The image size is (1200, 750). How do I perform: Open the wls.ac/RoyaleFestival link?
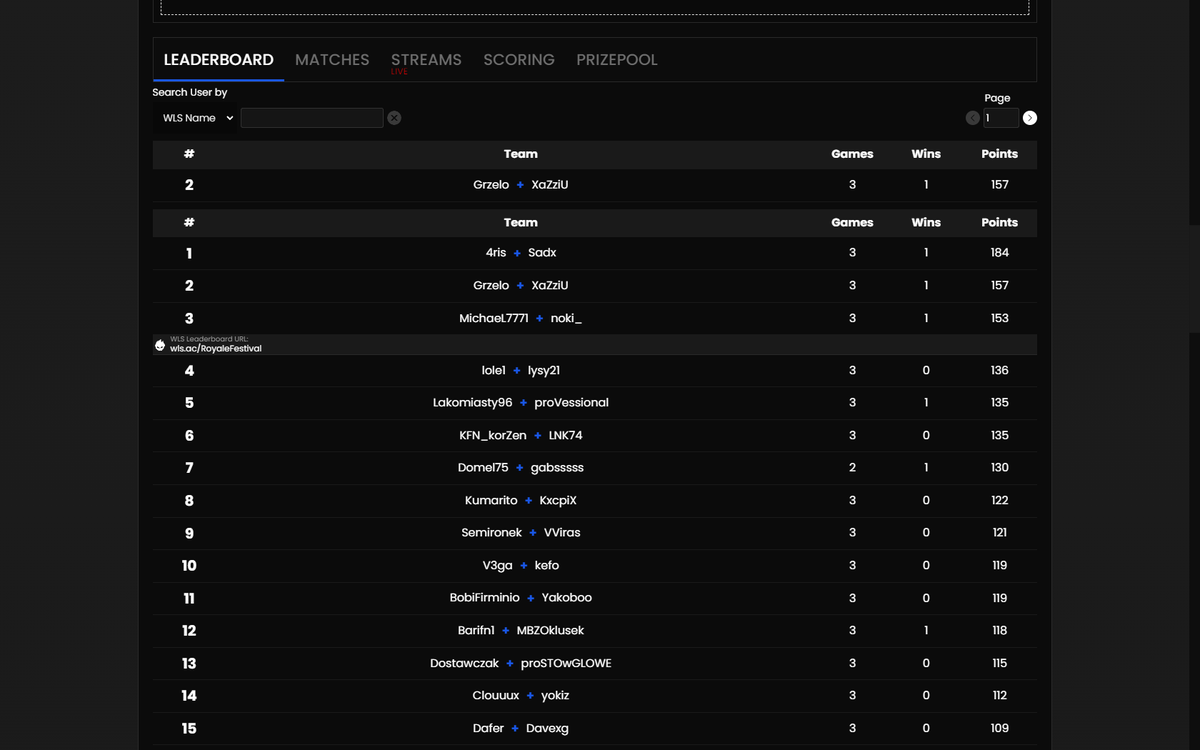point(216,349)
